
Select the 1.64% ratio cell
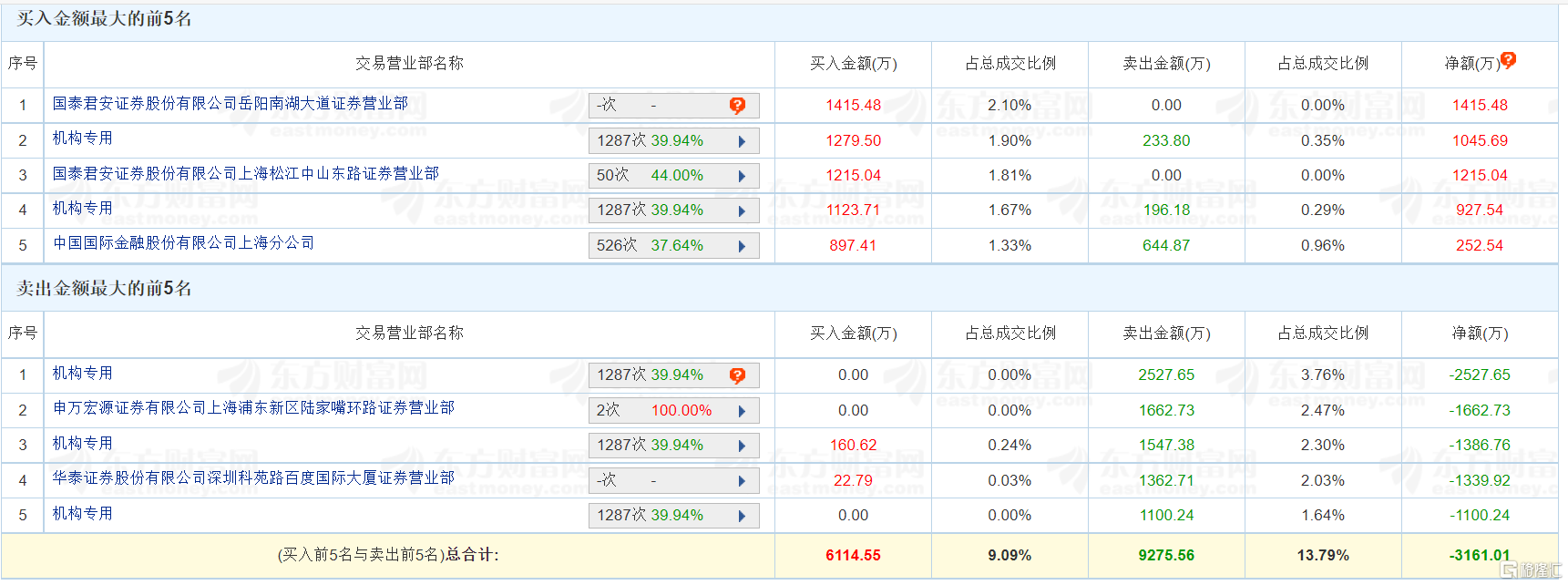(x=1323, y=515)
